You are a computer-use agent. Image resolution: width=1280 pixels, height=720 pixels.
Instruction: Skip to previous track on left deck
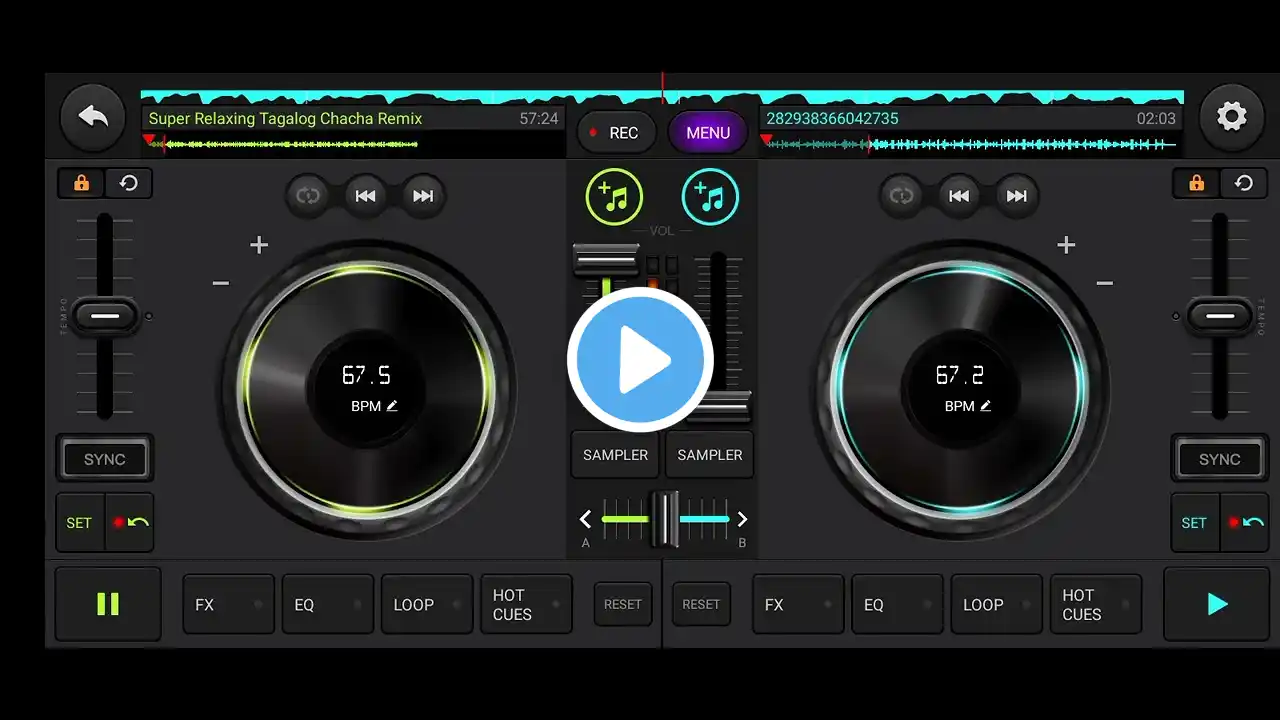(x=365, y=196)
